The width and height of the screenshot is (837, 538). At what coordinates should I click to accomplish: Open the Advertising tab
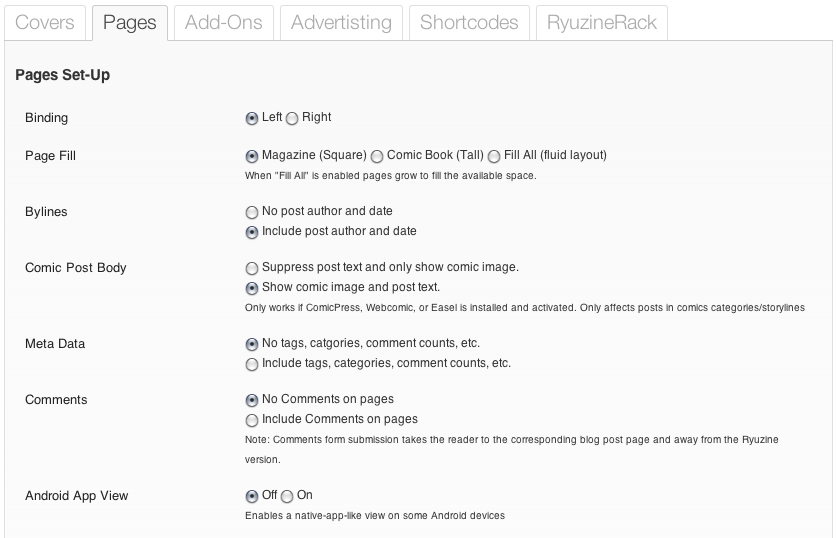[x=341, y=23]
